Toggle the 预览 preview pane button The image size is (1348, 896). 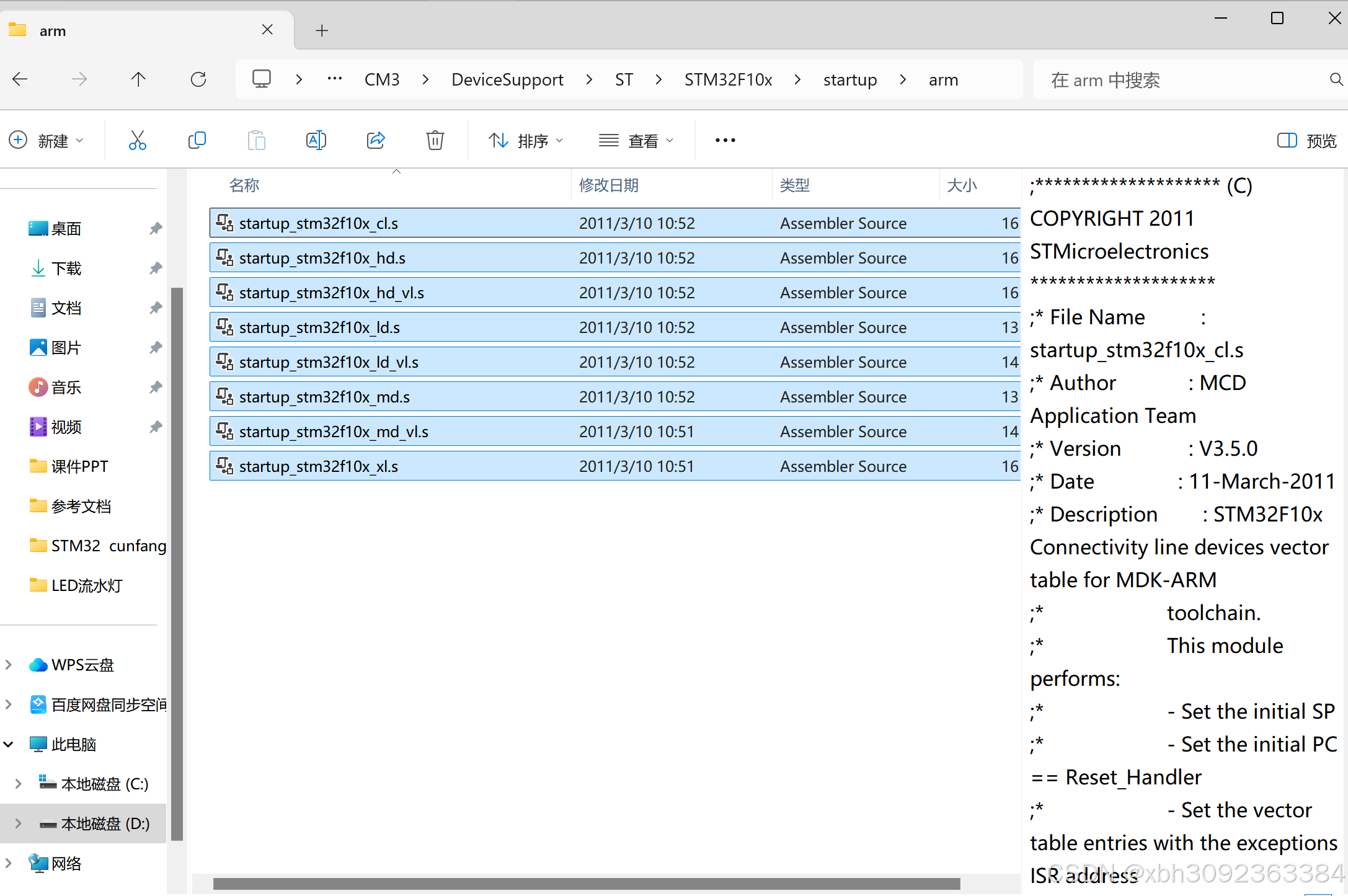tap(1307, 141)
